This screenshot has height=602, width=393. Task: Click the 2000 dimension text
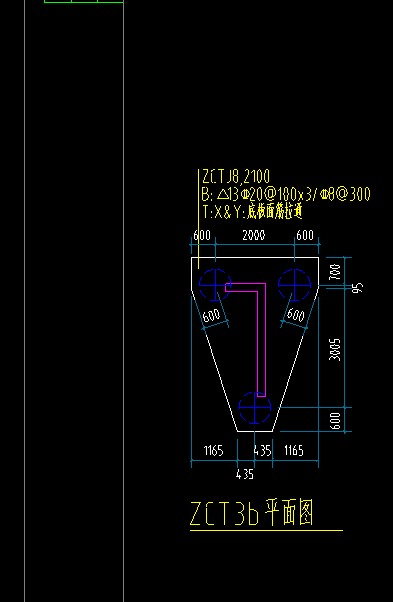pos(254,235)
